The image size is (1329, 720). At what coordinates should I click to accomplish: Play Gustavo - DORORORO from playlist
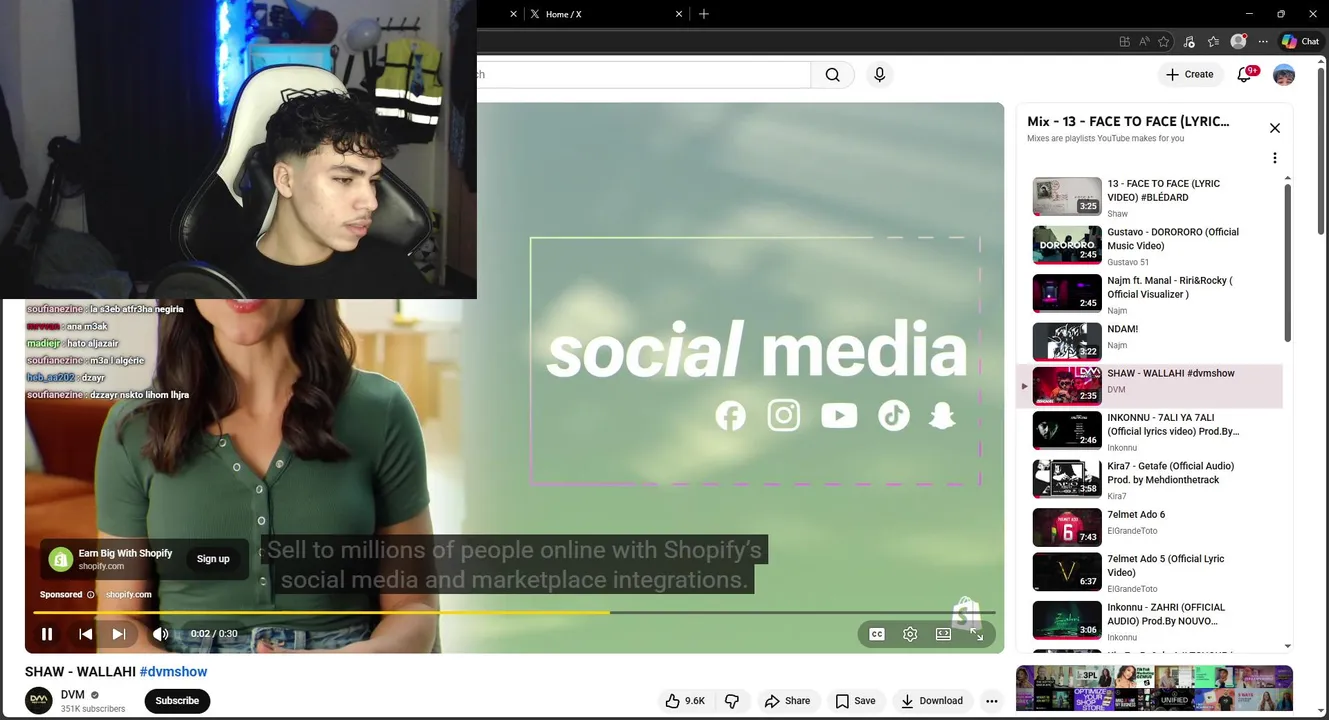[x=1149, y=246]
